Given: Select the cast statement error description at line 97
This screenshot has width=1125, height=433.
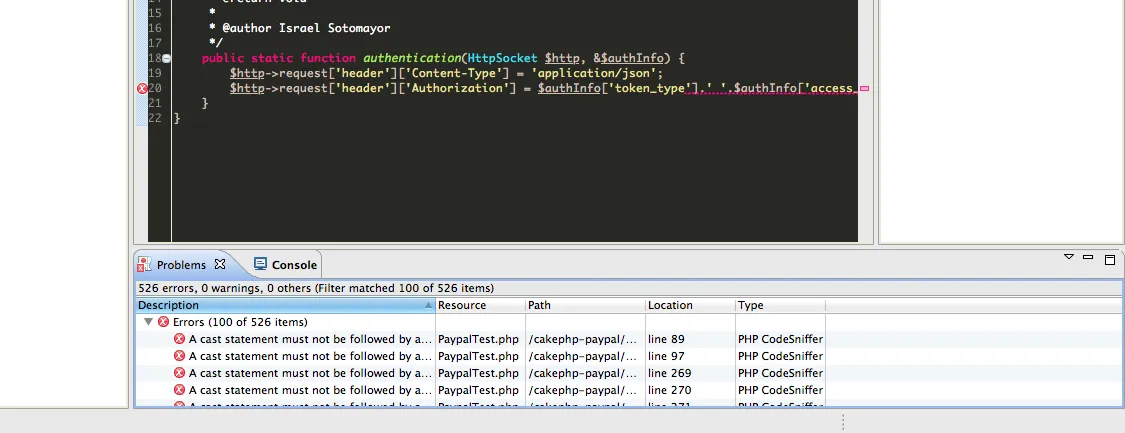Looking at the screenshot, I should tap(310, 356).
